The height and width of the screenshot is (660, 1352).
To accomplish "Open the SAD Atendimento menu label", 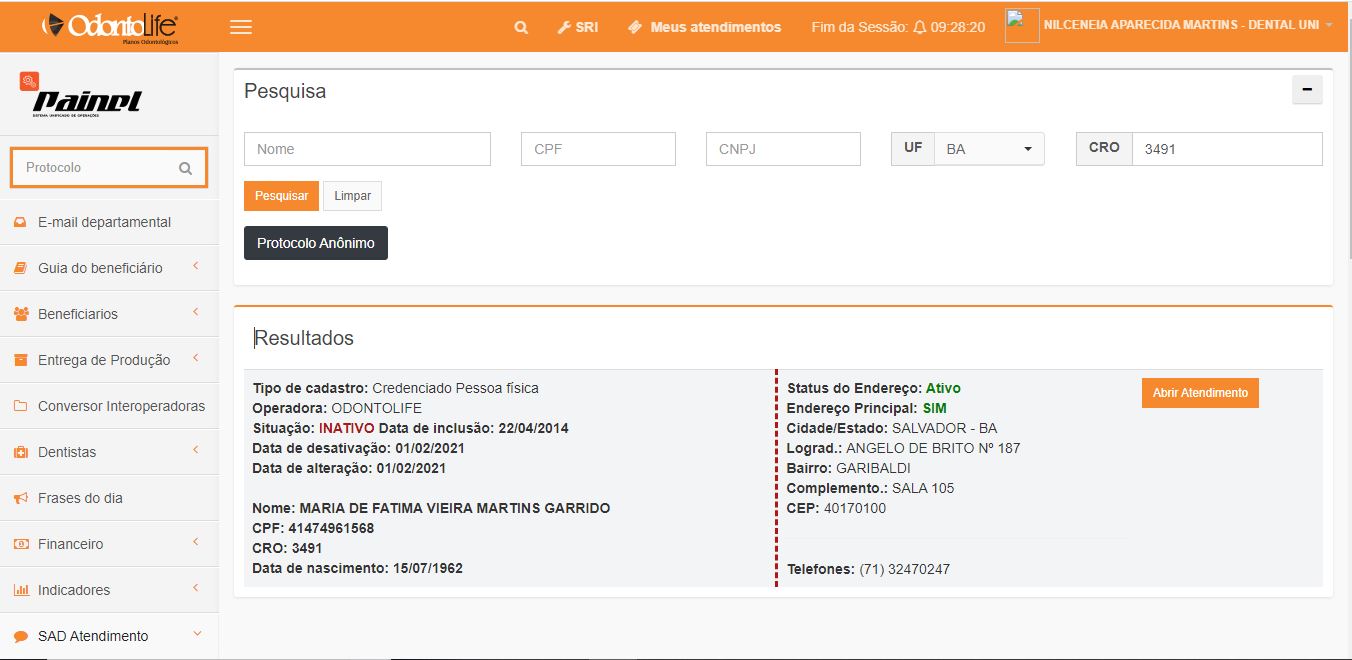I will (93, 636).
